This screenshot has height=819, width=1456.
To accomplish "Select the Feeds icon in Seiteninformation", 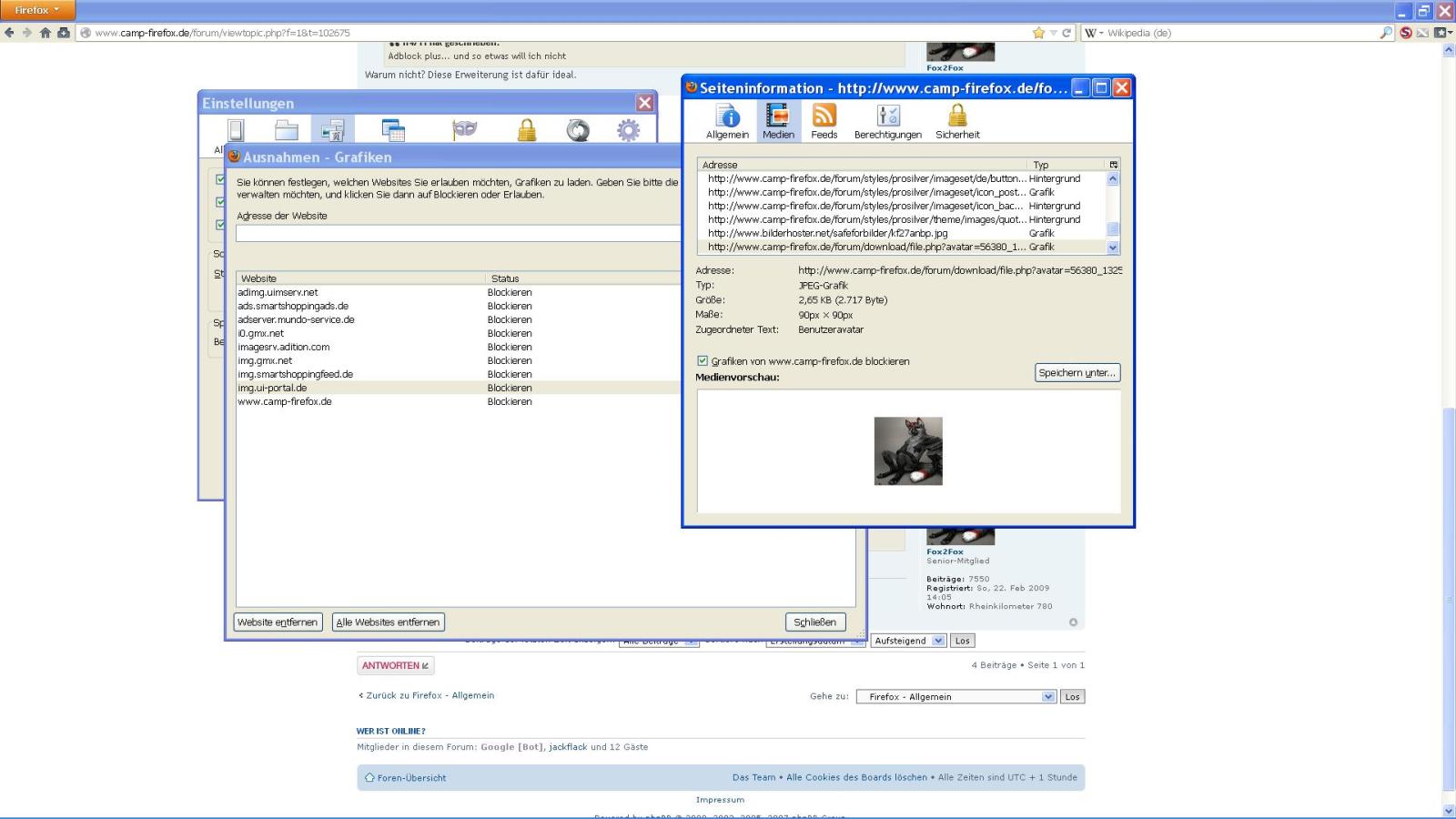I will click(x=824, y=121).
